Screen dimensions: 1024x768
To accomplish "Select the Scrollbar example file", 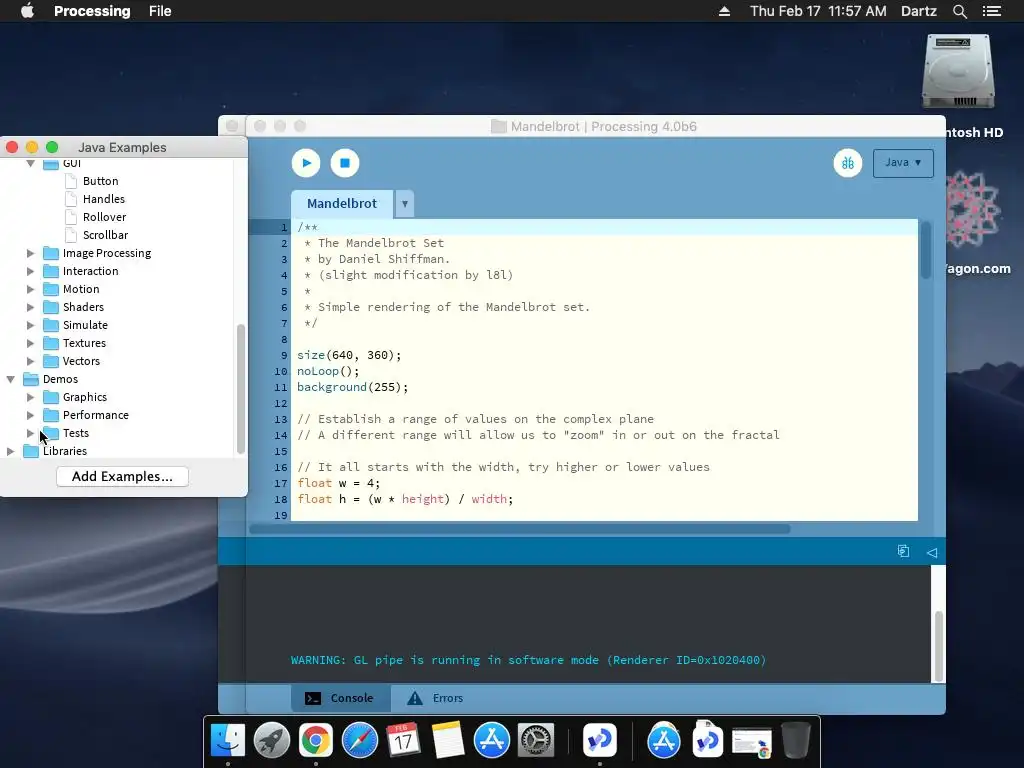I will pyautogui.click(x=105, y=235).
